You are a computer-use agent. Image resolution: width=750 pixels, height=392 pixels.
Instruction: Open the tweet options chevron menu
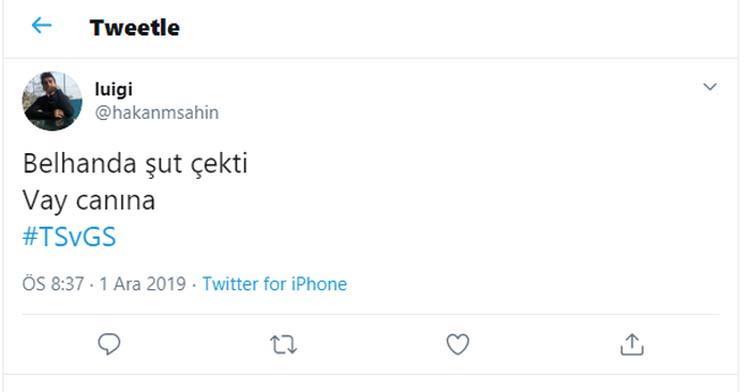click(x=710, y=87)
